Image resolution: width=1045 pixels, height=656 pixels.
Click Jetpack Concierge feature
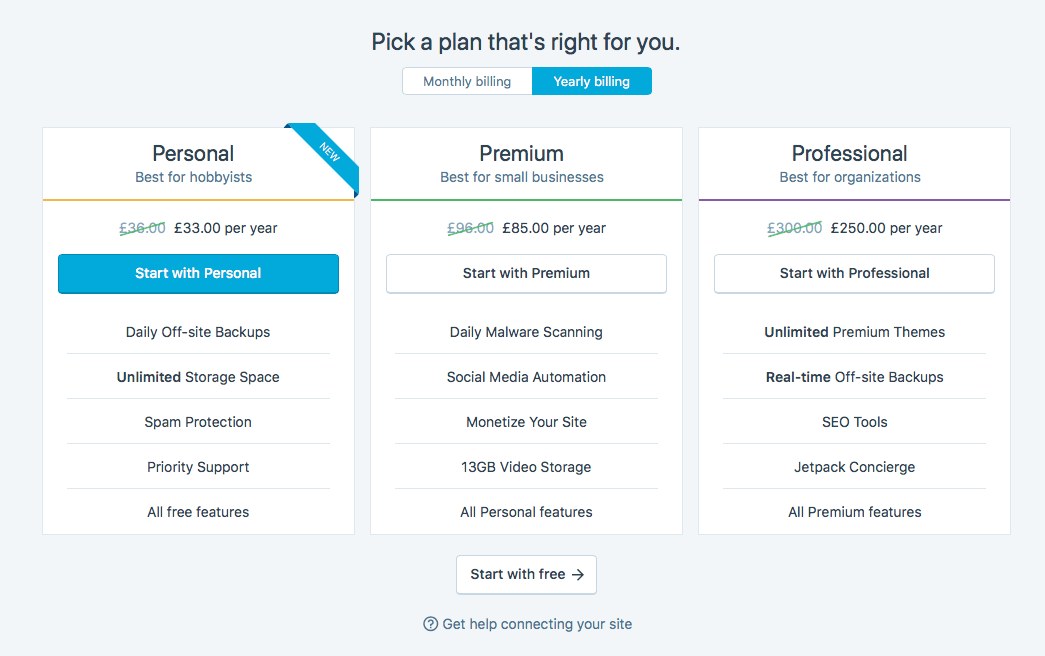854,467
